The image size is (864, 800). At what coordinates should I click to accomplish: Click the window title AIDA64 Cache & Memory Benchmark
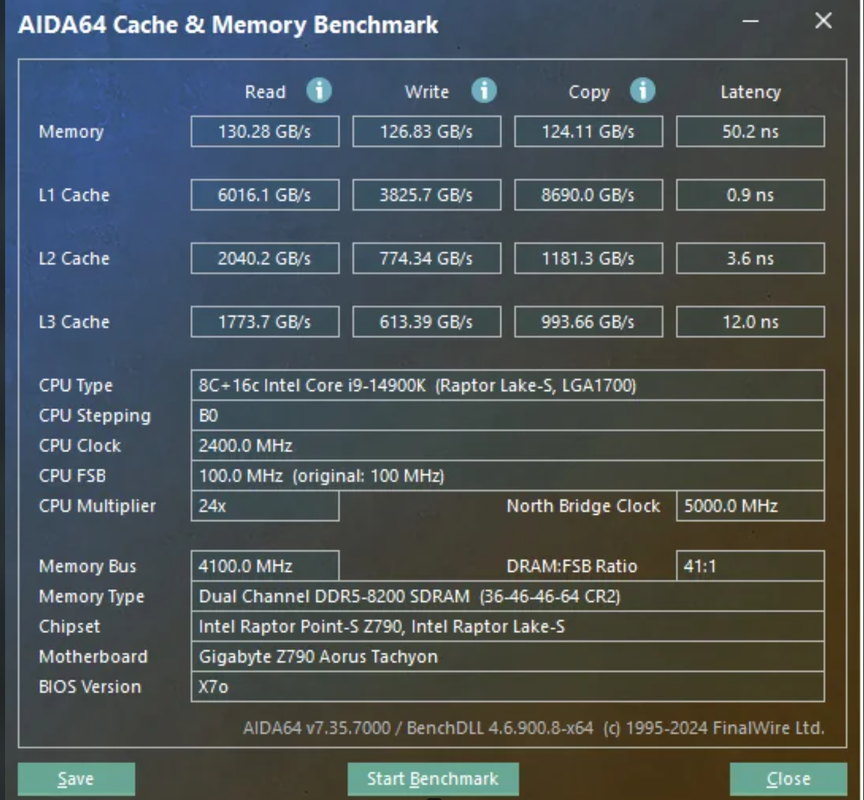228,25
